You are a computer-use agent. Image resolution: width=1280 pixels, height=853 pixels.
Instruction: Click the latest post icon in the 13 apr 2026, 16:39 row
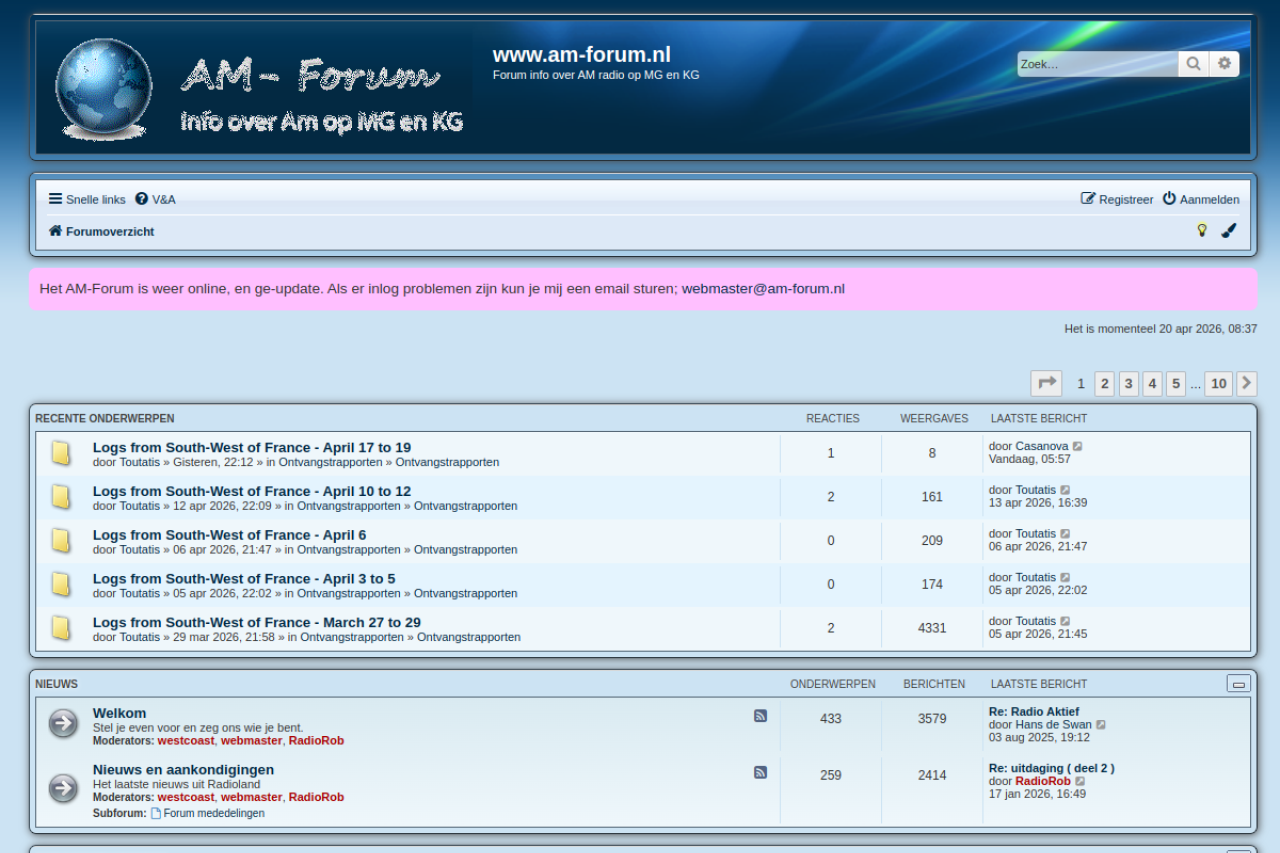1065,490
